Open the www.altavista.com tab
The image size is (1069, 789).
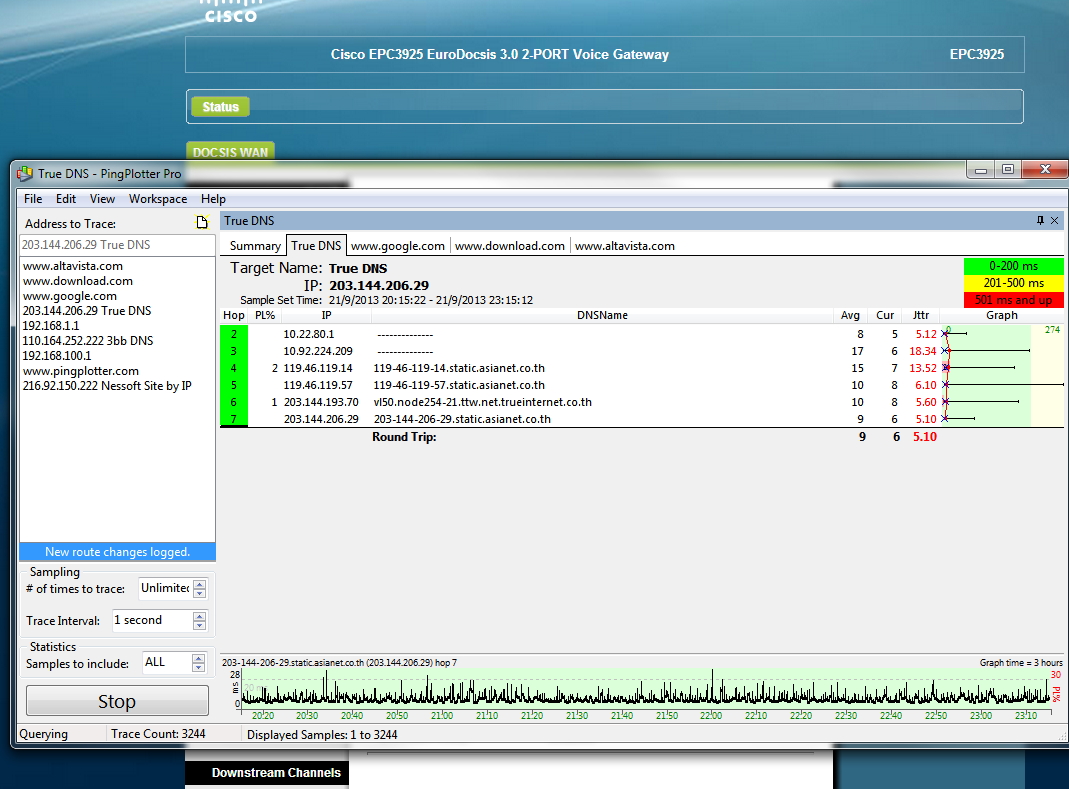tap(624, 245)
